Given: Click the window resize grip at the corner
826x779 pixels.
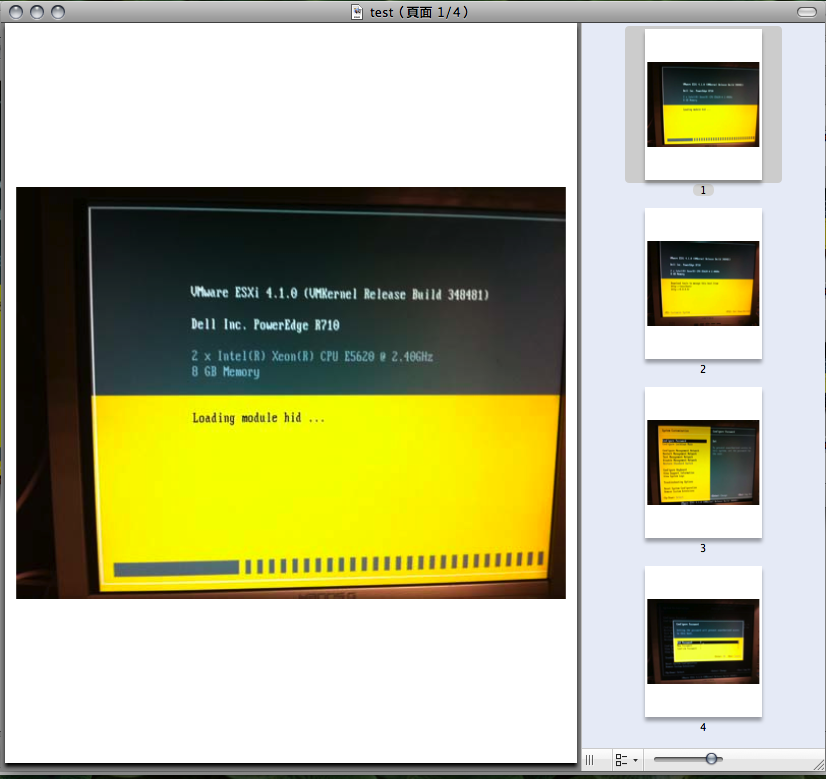Looking at the screenshot, I should [x=818, y=765].
